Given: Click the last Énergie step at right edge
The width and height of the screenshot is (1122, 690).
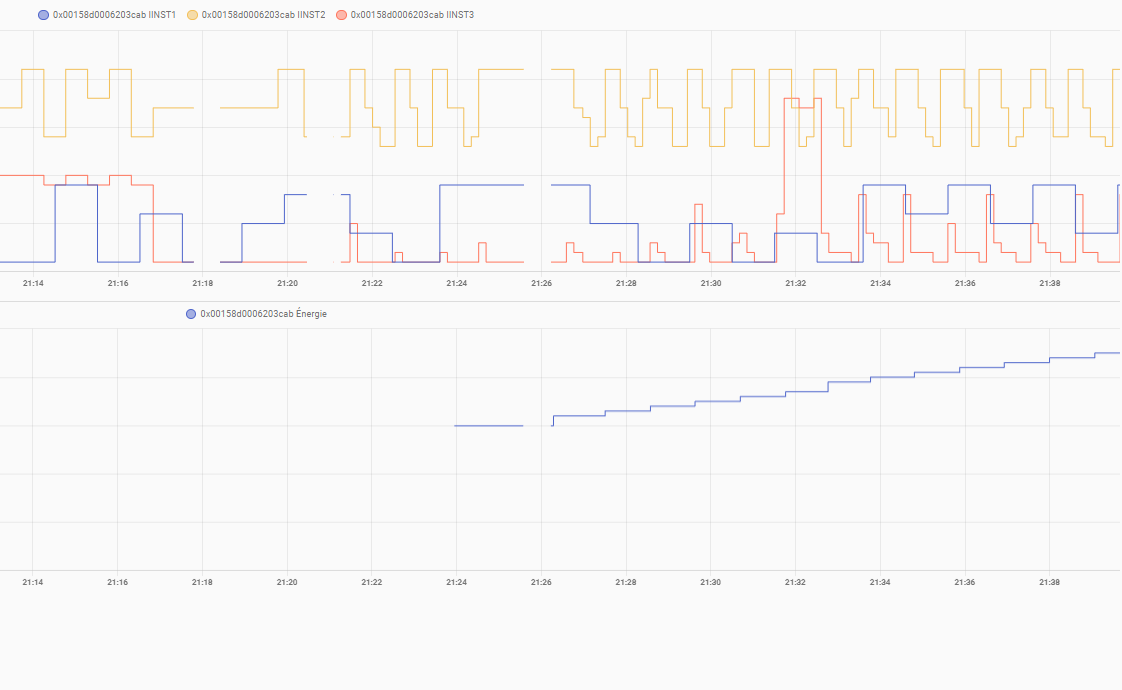Looking at the screenshot, I should 1107,353.
